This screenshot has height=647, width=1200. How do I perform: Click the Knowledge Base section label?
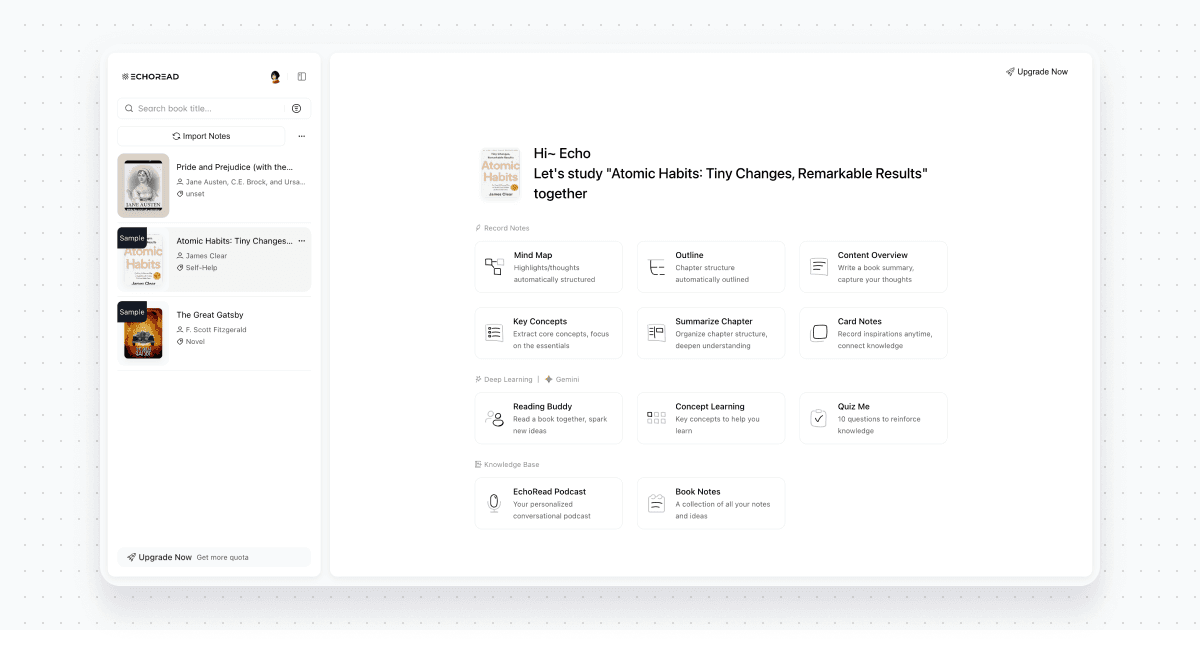click(x=512, y=464)
